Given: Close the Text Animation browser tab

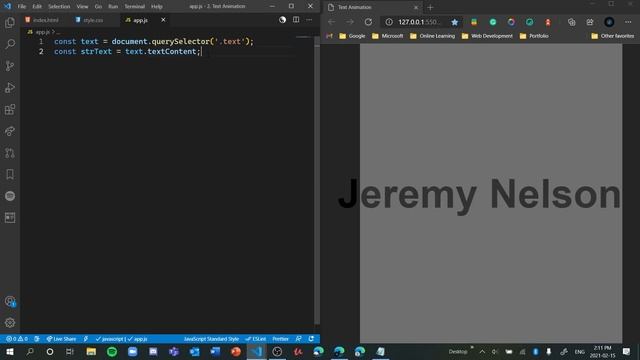Looking at the screenshot, I should [416, 7].
